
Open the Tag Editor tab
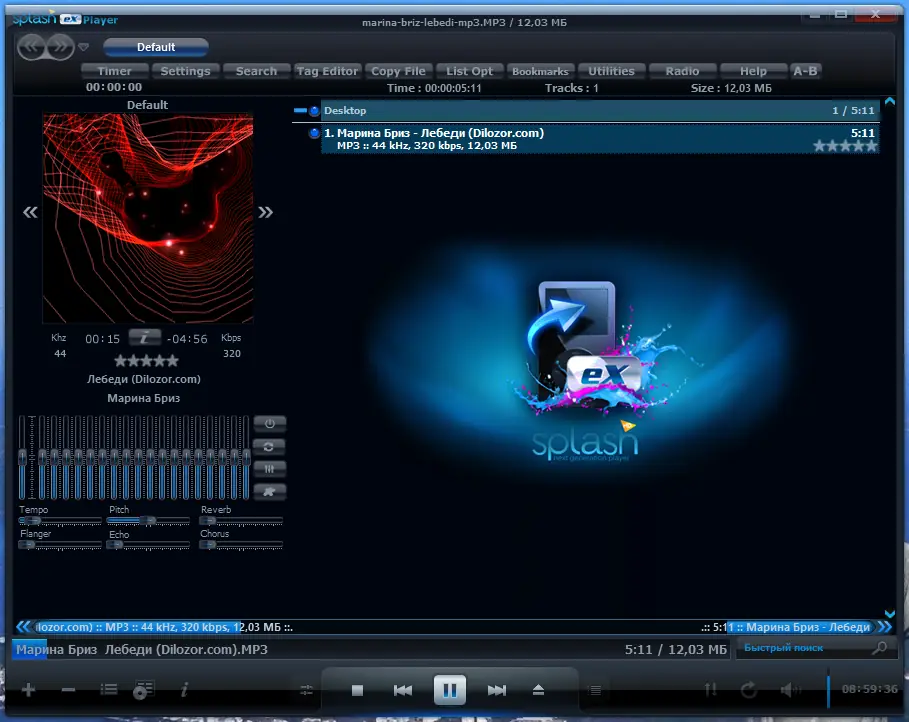[327, 70]
